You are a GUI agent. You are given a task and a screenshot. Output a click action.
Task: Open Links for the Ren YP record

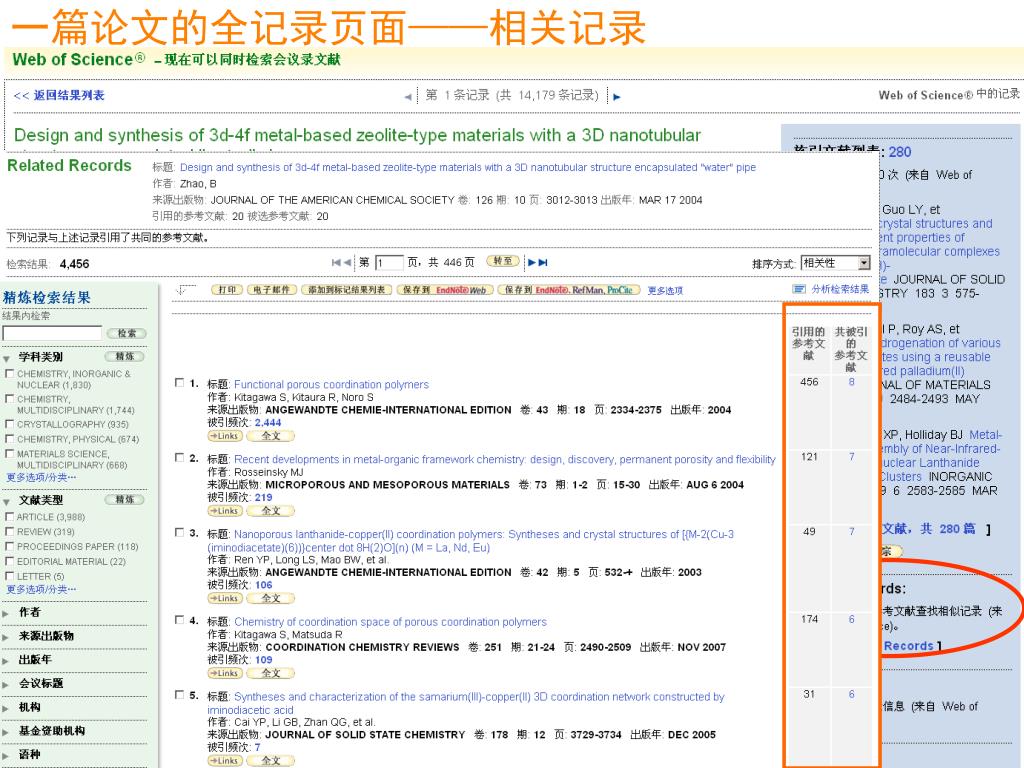click(225, 598)
